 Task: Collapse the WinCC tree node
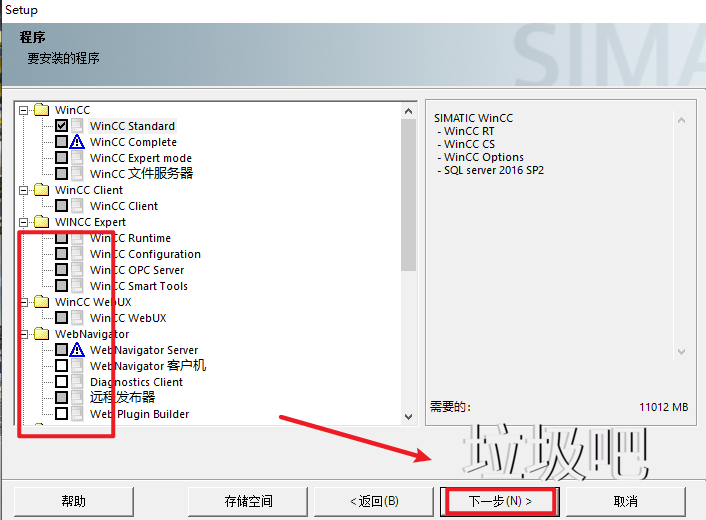(x=25, y=110)
